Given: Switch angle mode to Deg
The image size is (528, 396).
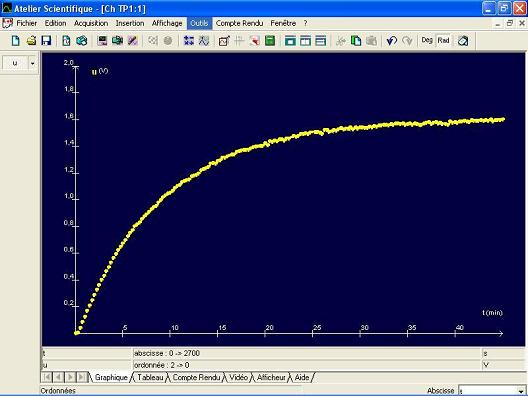Looking at the screenshot, I should [427, 40].
